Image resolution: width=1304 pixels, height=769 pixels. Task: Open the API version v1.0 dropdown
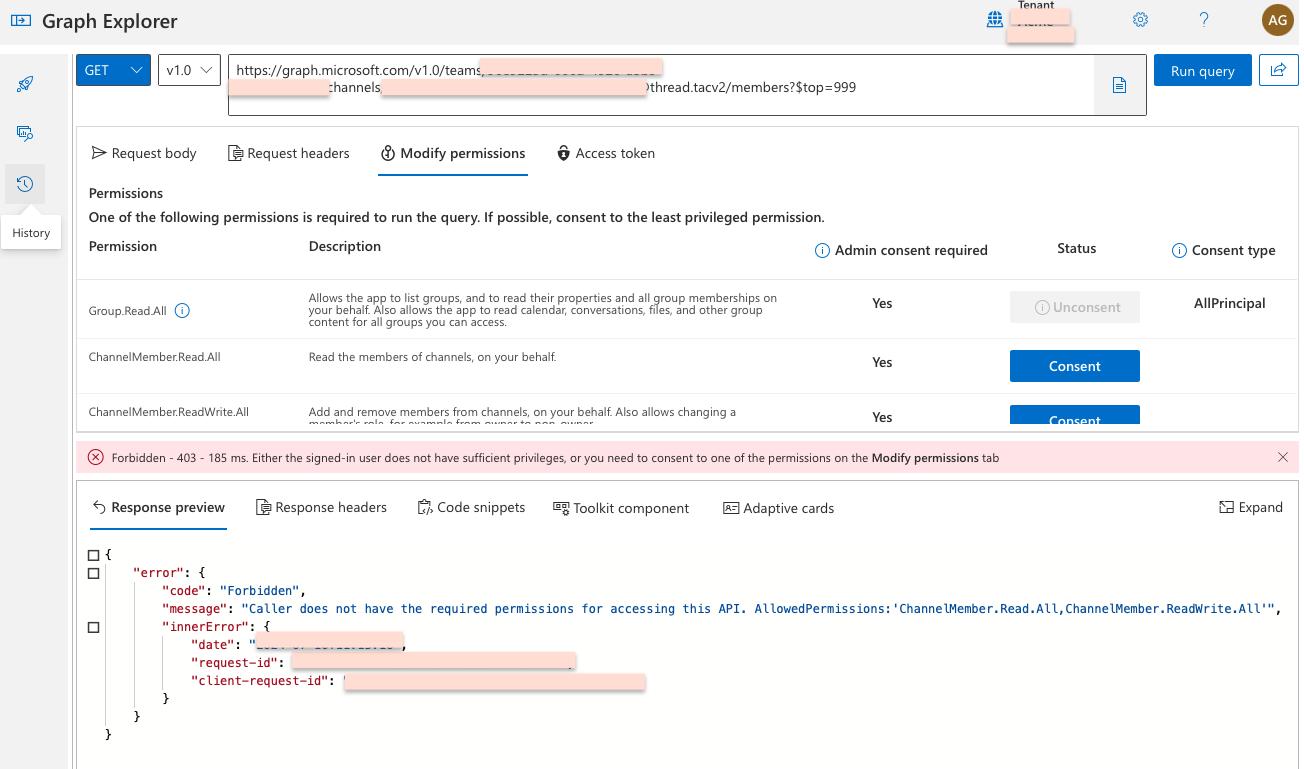click(189, 70)
